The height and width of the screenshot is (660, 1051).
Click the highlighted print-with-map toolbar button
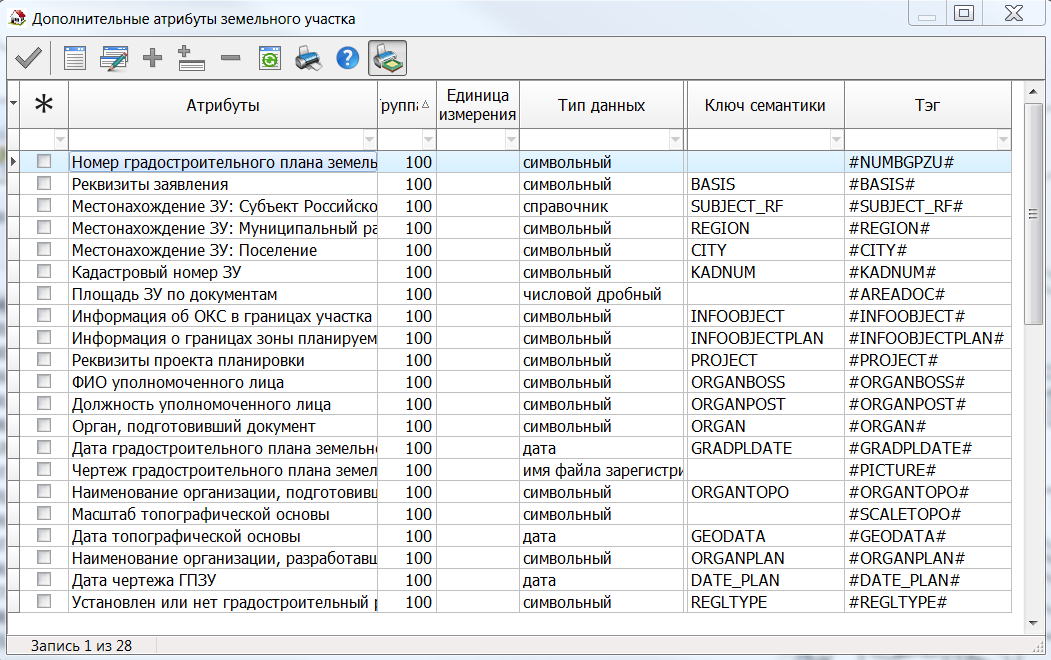click(x=388, y=59)
